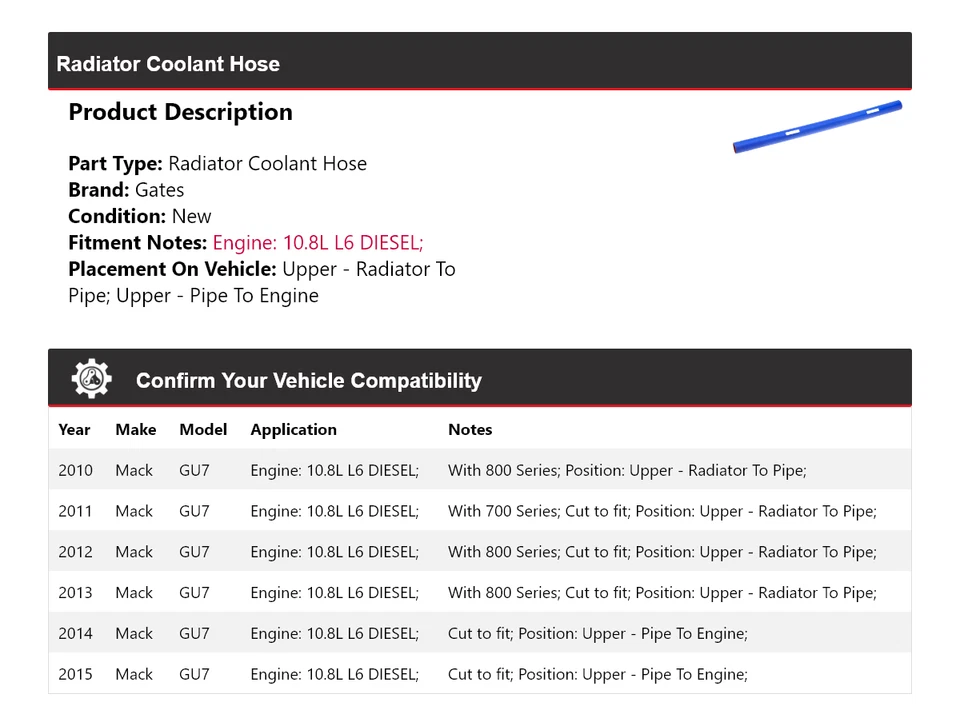Click the Year column header
The width and height of the screenshot is (960, 726).
click(74, 430)
